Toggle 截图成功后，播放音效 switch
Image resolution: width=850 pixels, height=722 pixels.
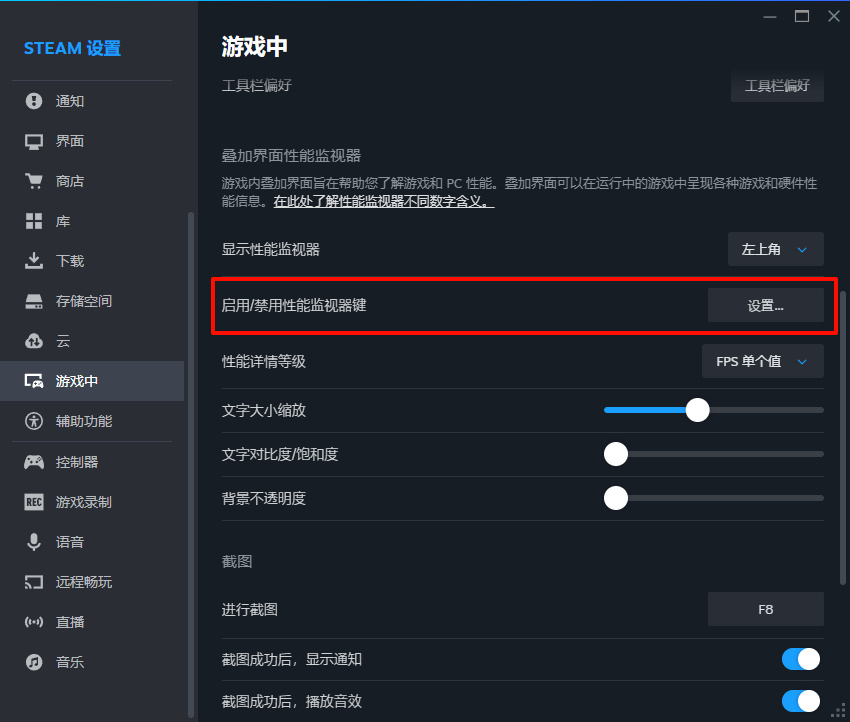pos(801,701)
